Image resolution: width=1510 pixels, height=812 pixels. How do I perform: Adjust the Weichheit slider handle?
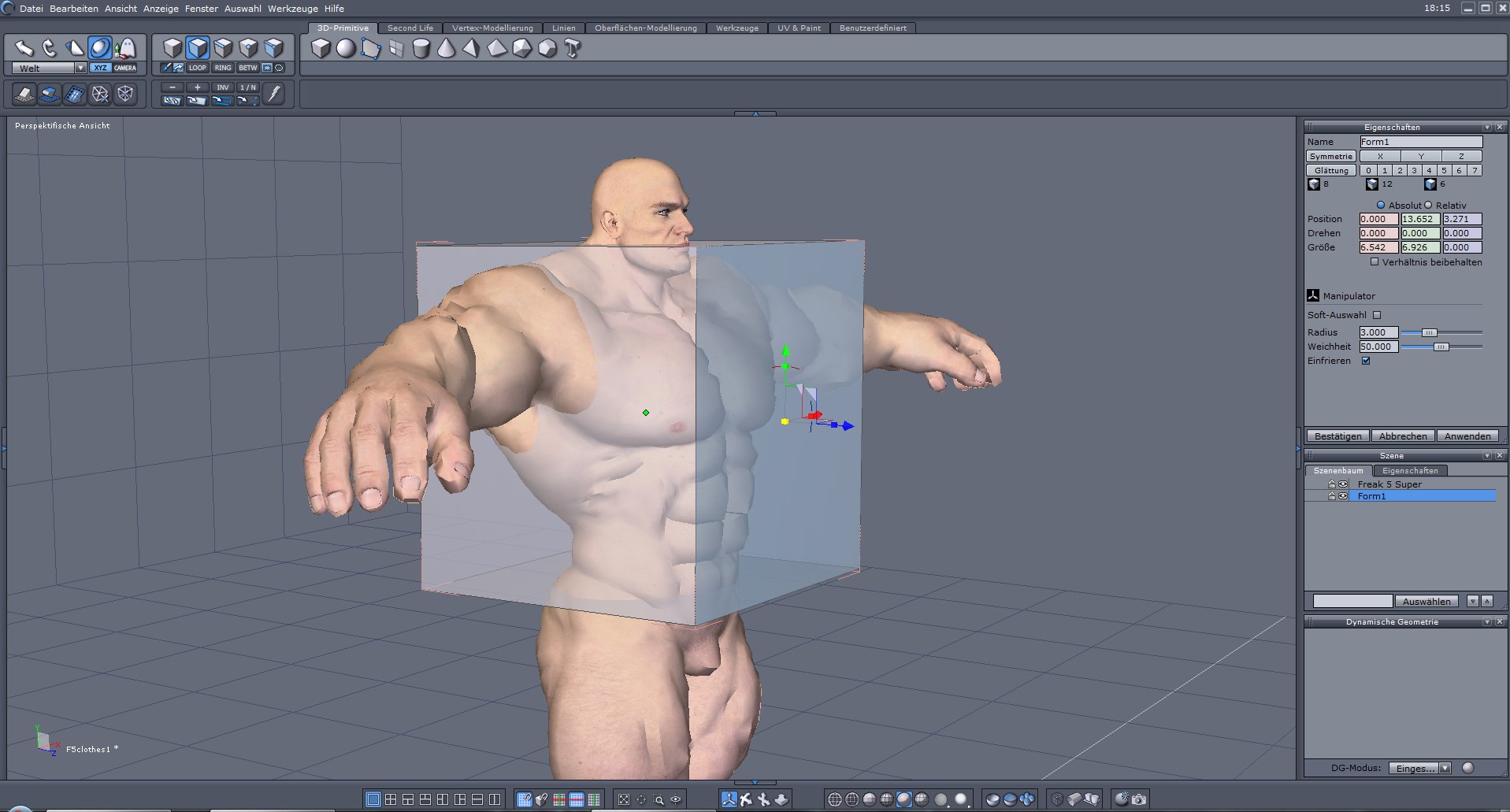click(1441, 347)
